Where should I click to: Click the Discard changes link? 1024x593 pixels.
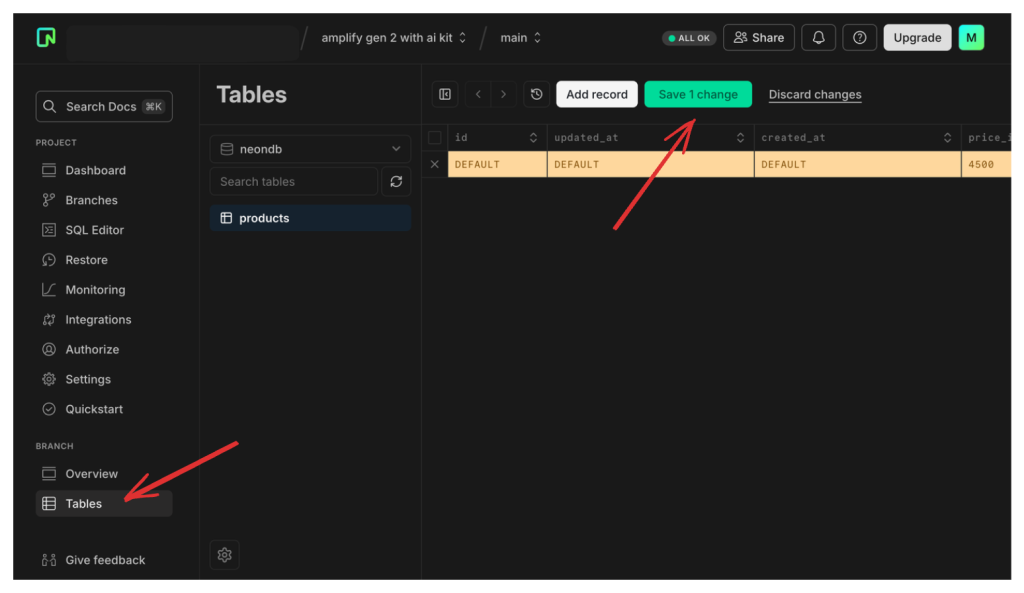pyautogui.click(x=814, y=94)
